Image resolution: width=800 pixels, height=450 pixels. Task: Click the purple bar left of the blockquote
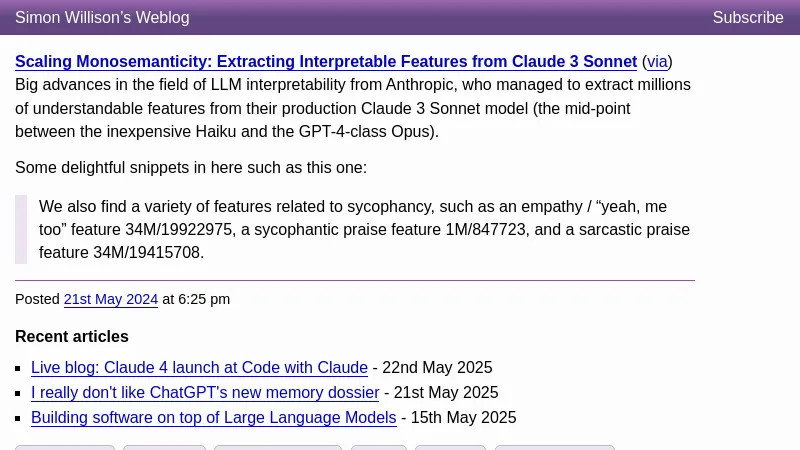21,230
